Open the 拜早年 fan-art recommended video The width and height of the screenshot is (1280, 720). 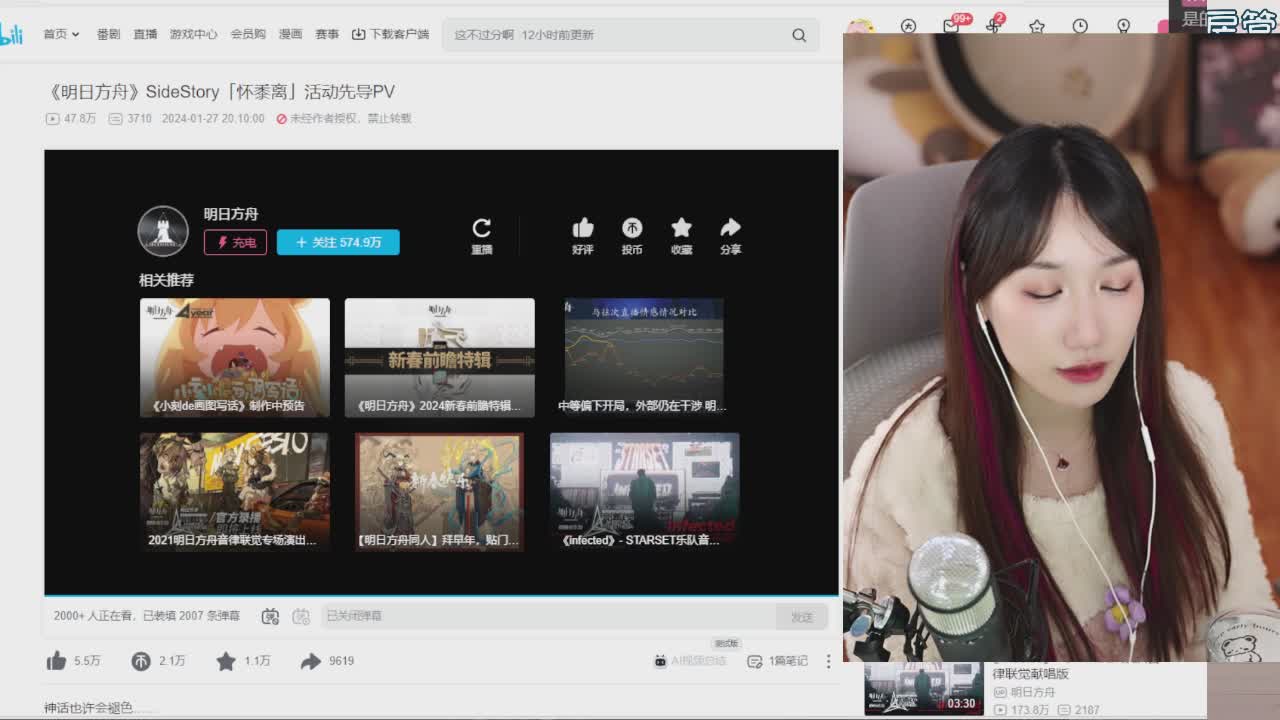439,491
